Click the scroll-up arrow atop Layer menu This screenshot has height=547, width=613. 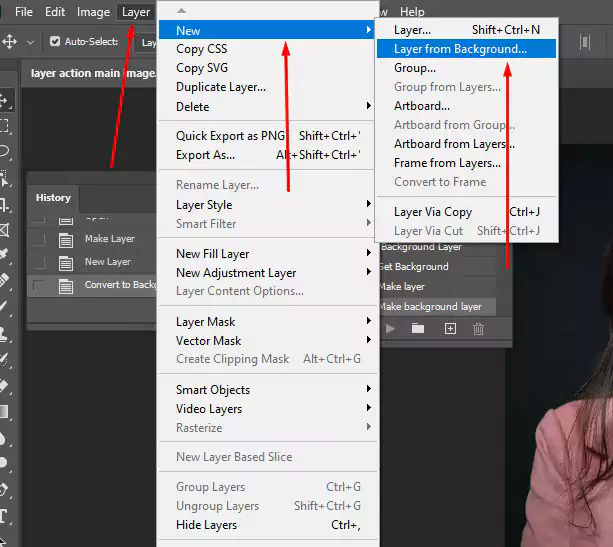pyautogui.click(x=181, y=11)
